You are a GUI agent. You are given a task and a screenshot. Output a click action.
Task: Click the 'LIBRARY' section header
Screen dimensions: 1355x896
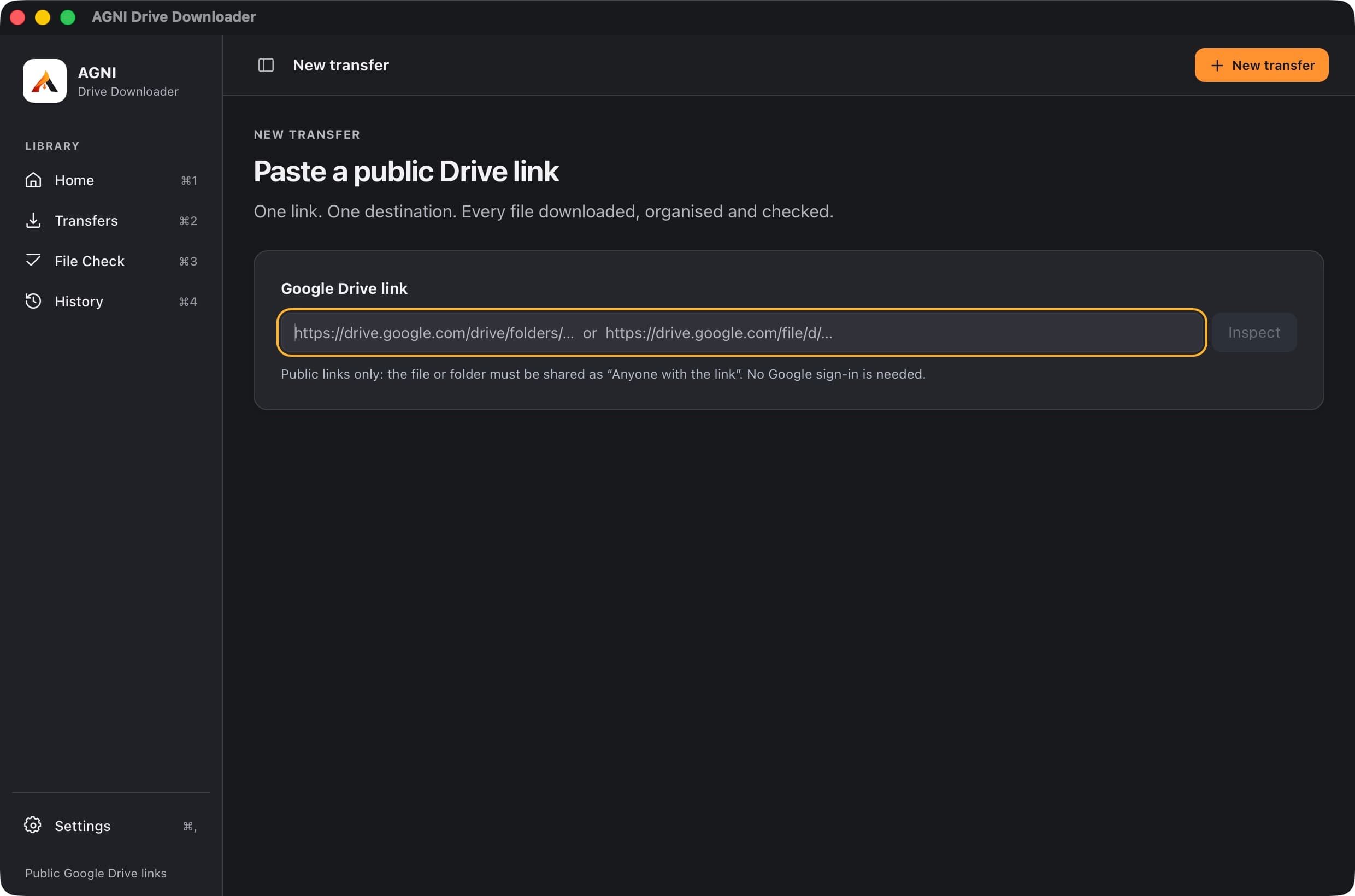tap(52, 146)
